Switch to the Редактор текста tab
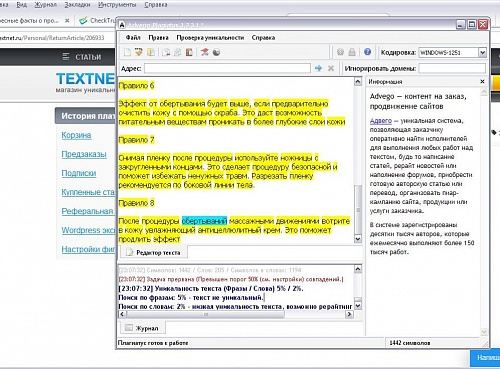Screen dimensions: 500x369 (x=153, y=252)
